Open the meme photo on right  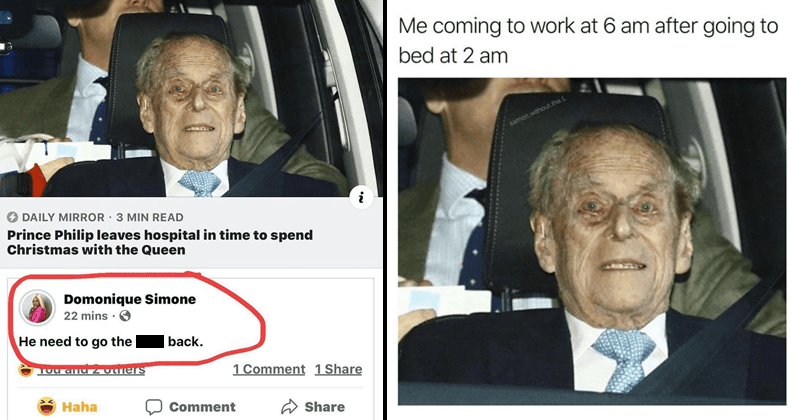[x=592, y=241]
